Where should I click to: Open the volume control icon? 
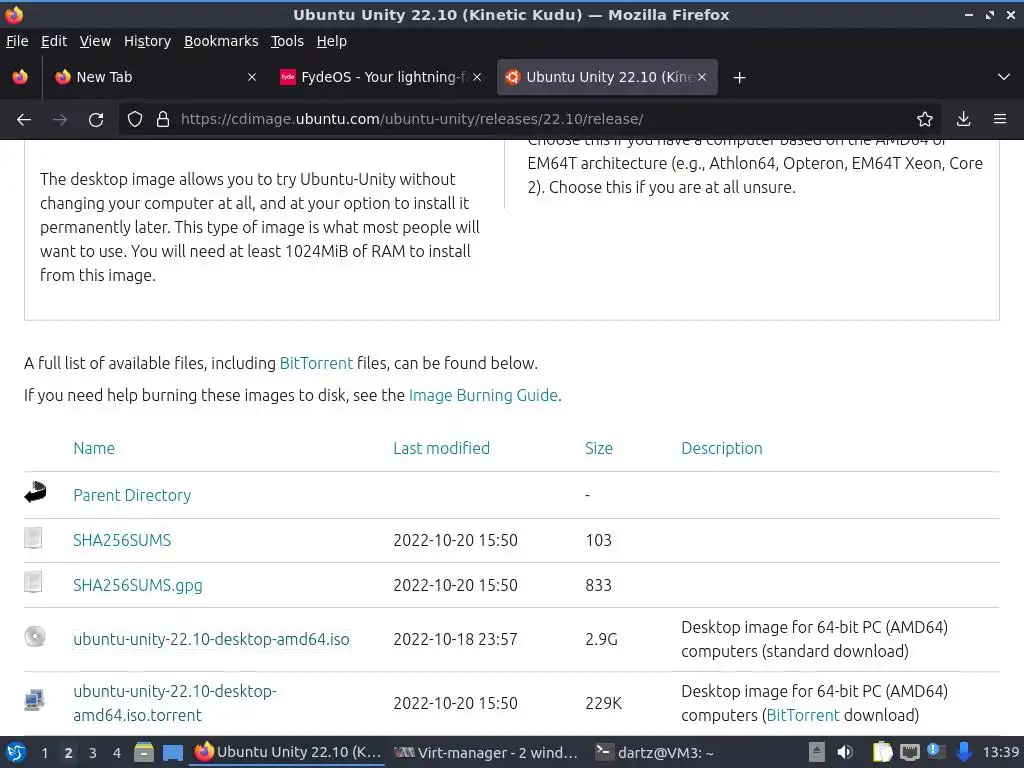[x=845, y=752]
